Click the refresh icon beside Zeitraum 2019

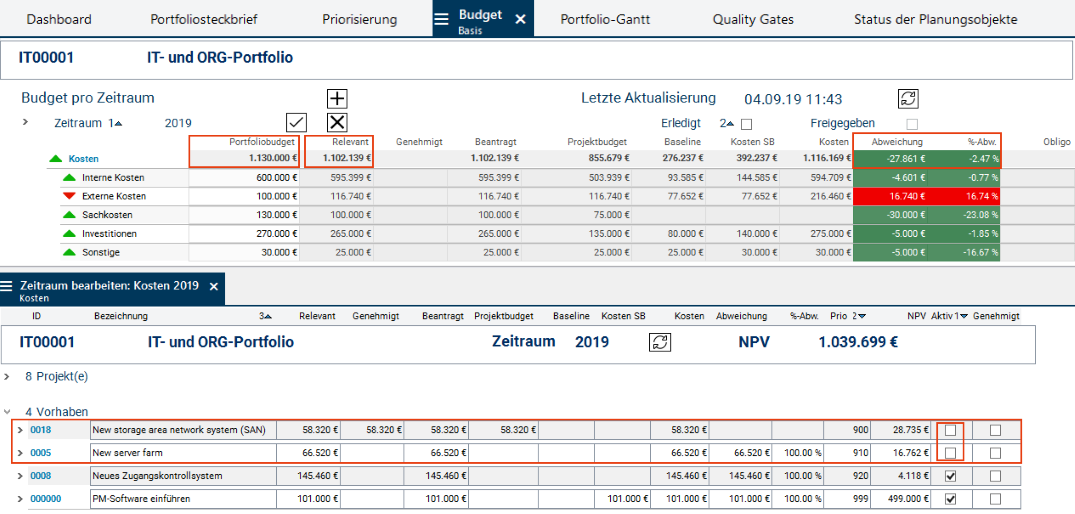pos(660,342)
